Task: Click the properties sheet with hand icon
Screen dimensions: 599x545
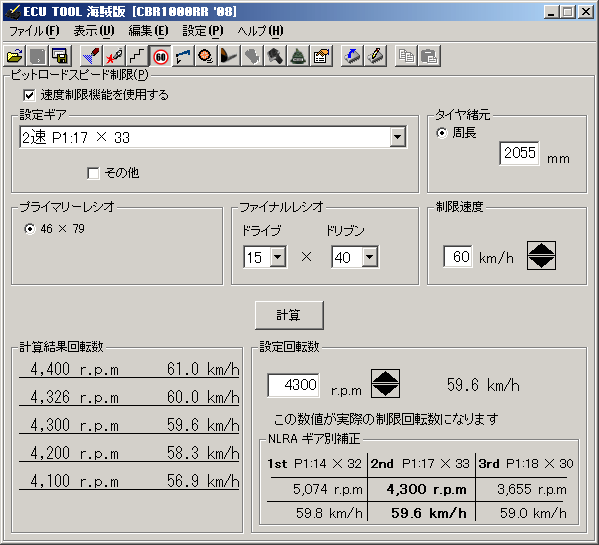Action: click(321, 56)
